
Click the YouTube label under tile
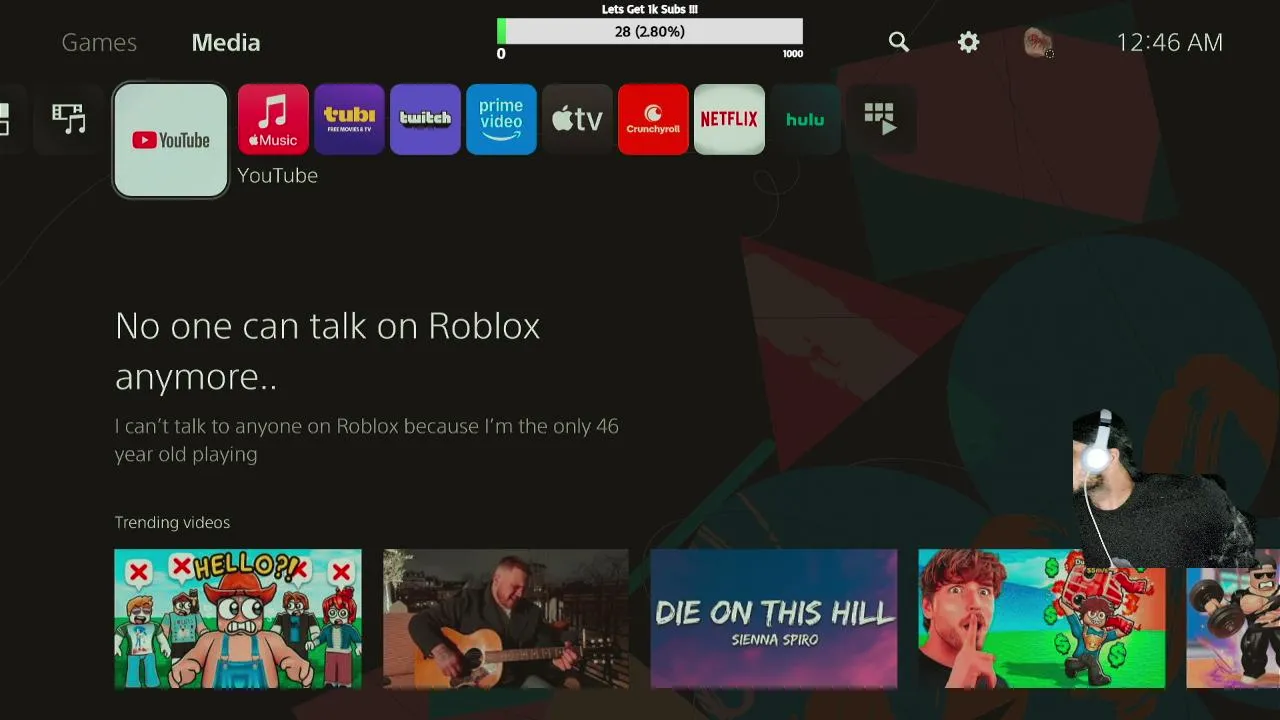point(277,175)
